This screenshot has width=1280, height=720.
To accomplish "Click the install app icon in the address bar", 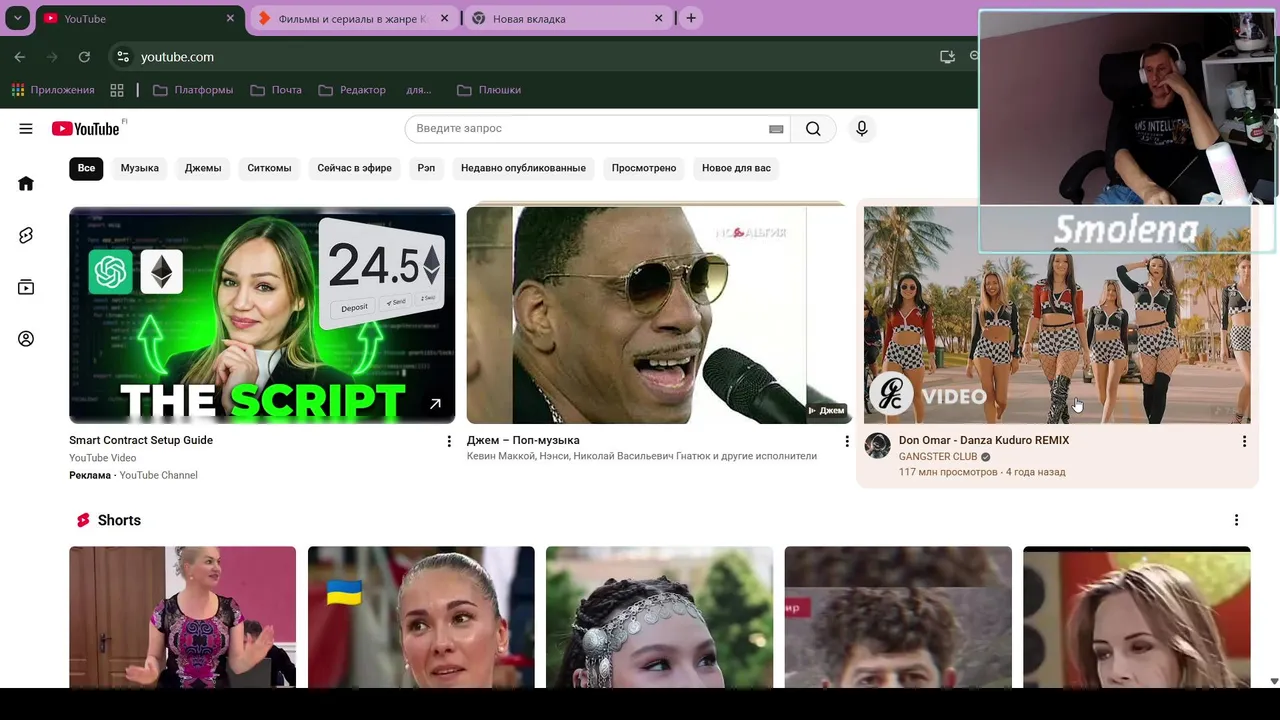I will [947, 57].
